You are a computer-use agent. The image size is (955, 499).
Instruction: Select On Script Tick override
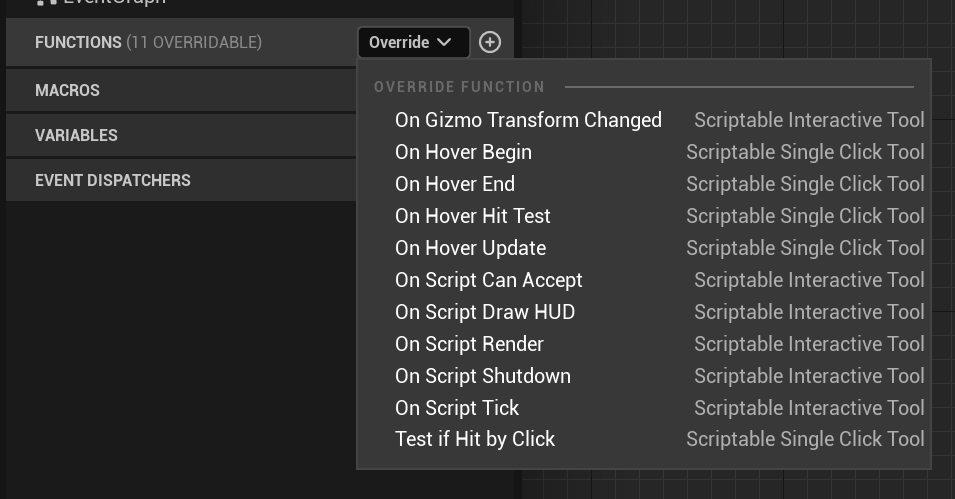pyautogui.click(x=457, y=408)
